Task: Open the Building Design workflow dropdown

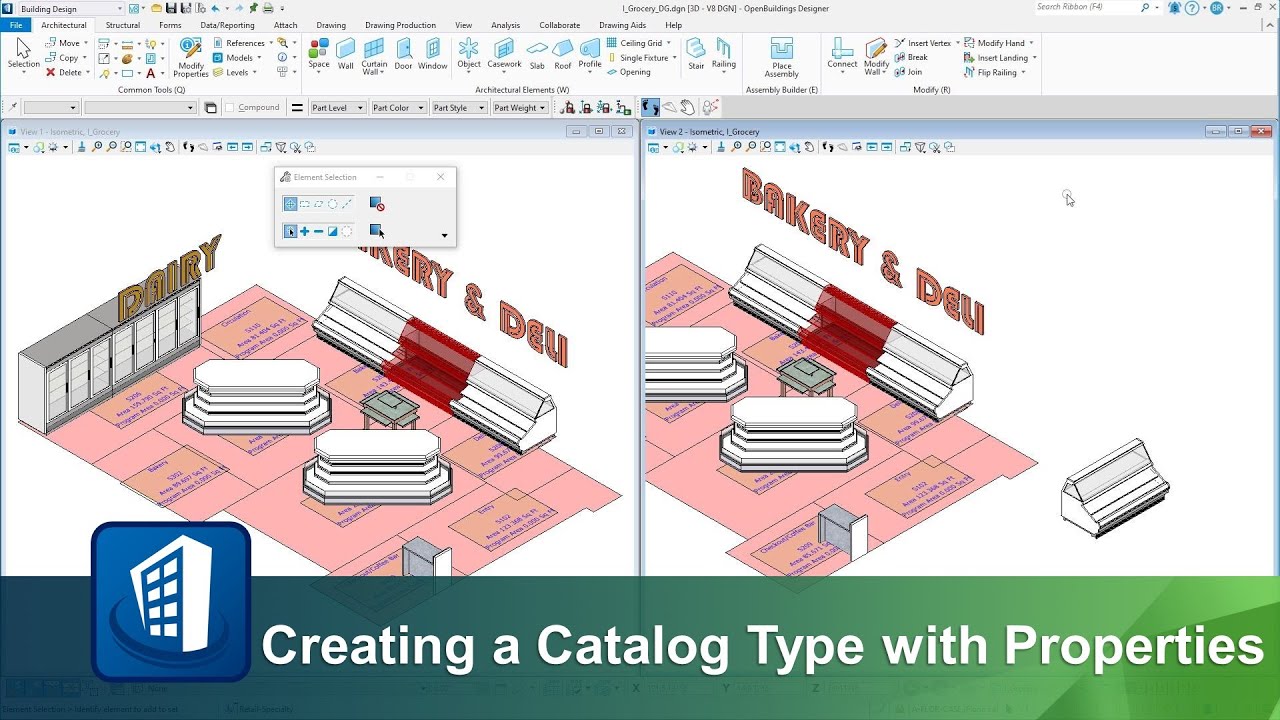Action: click(x=70, y=8)
